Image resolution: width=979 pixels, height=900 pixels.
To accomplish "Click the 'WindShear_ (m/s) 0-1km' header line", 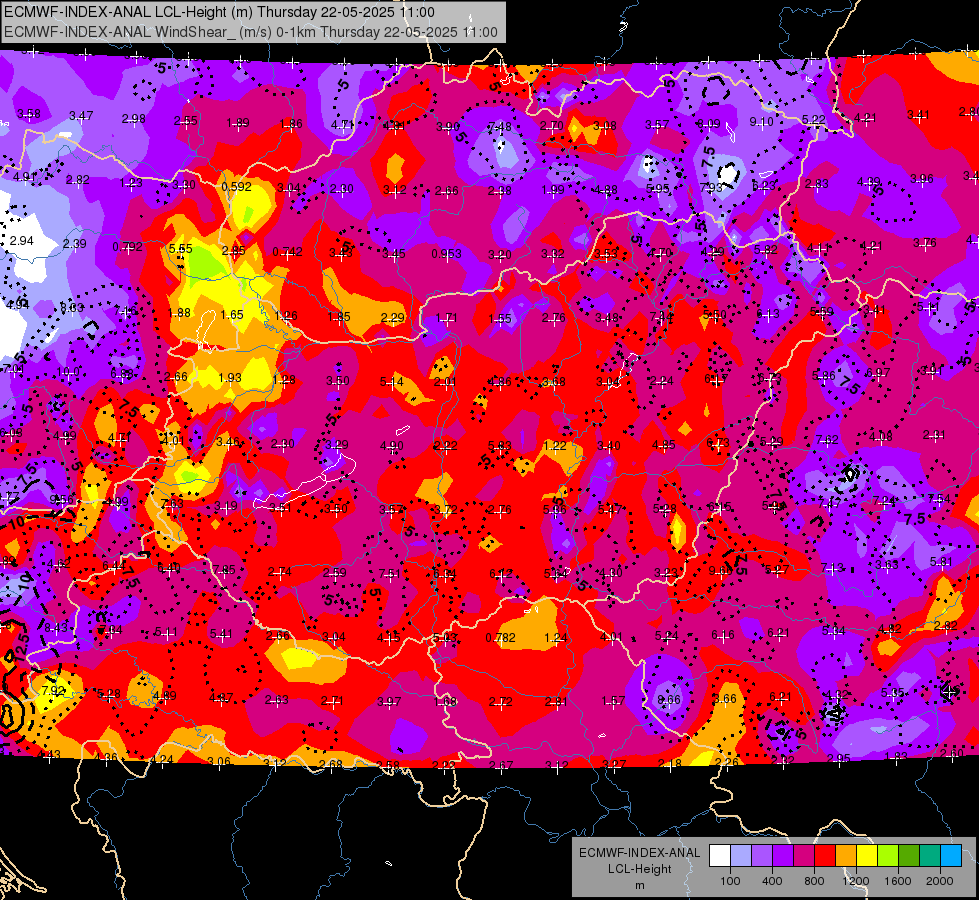I will (251, 32).
